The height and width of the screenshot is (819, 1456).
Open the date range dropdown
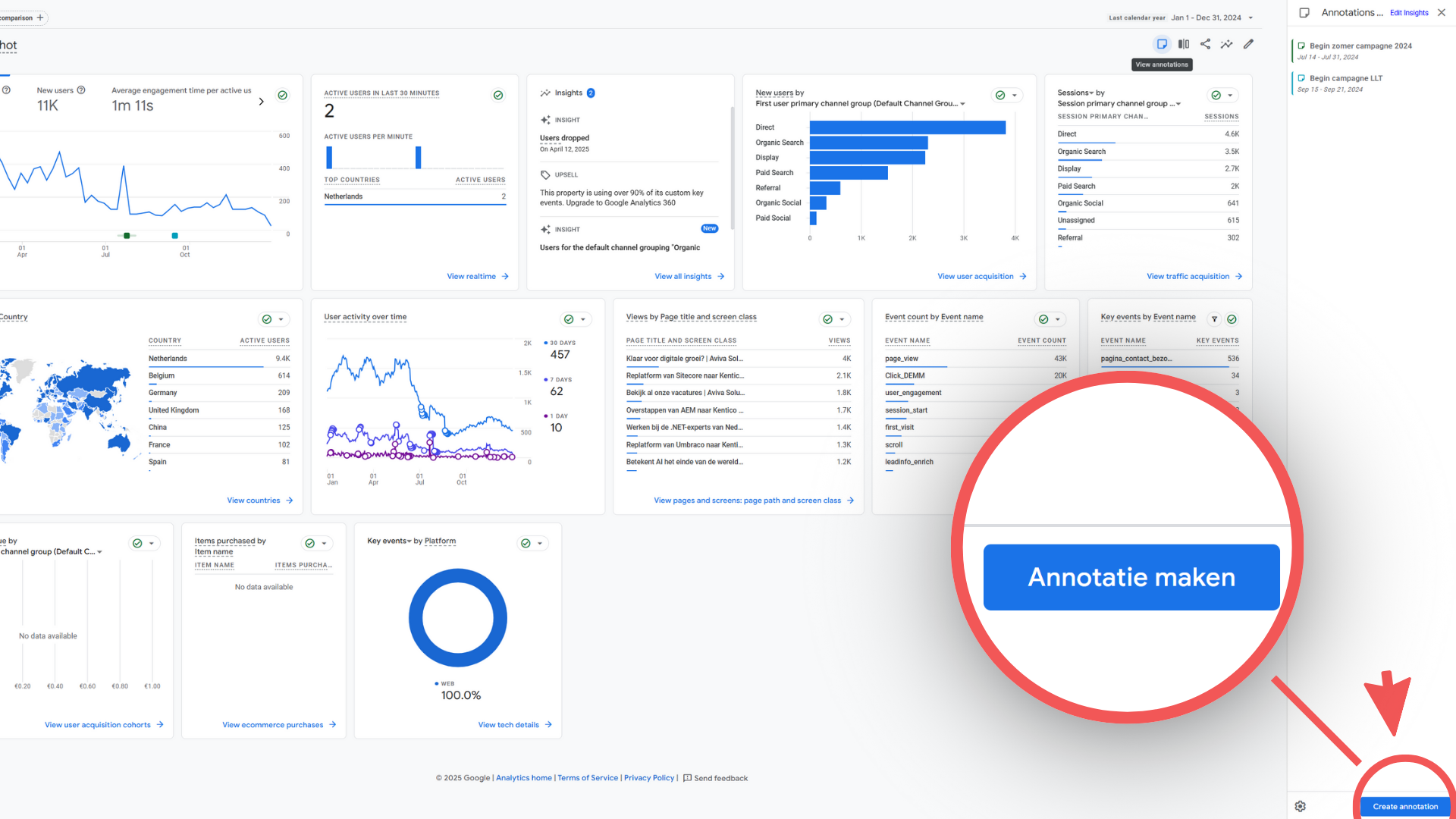click(1250, 17)
